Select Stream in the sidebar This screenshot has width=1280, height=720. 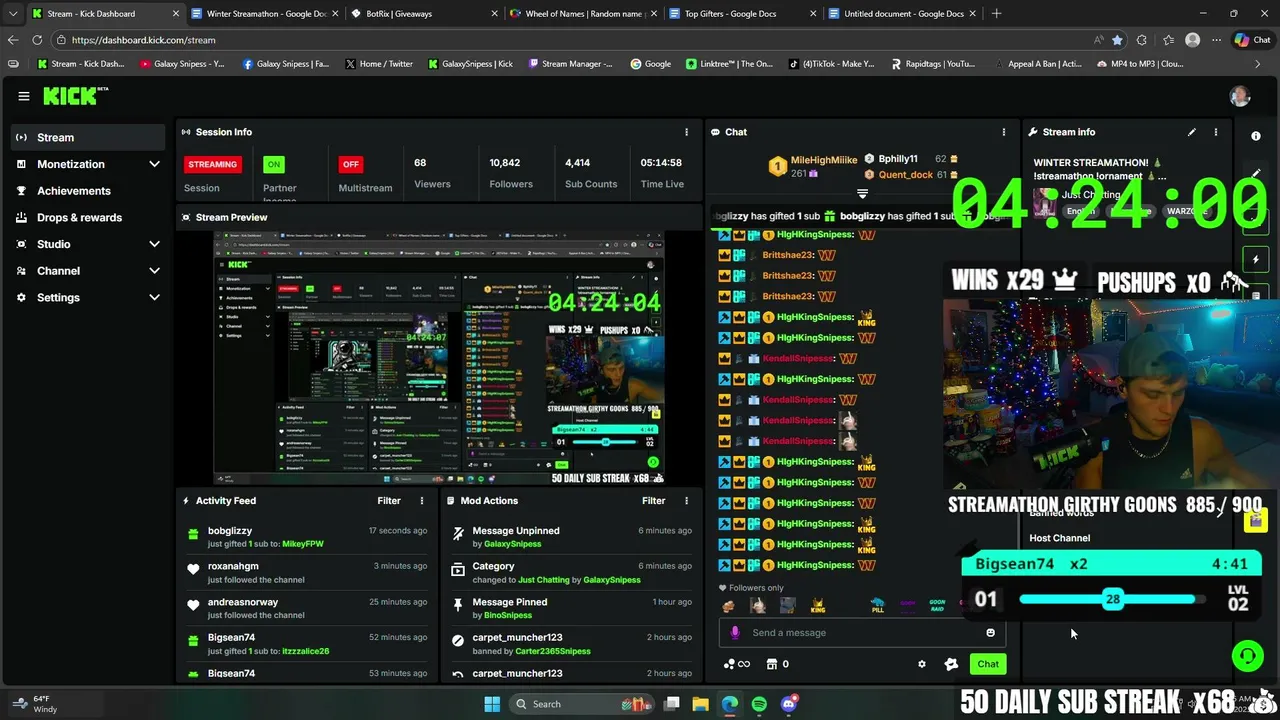click(88, 137)
